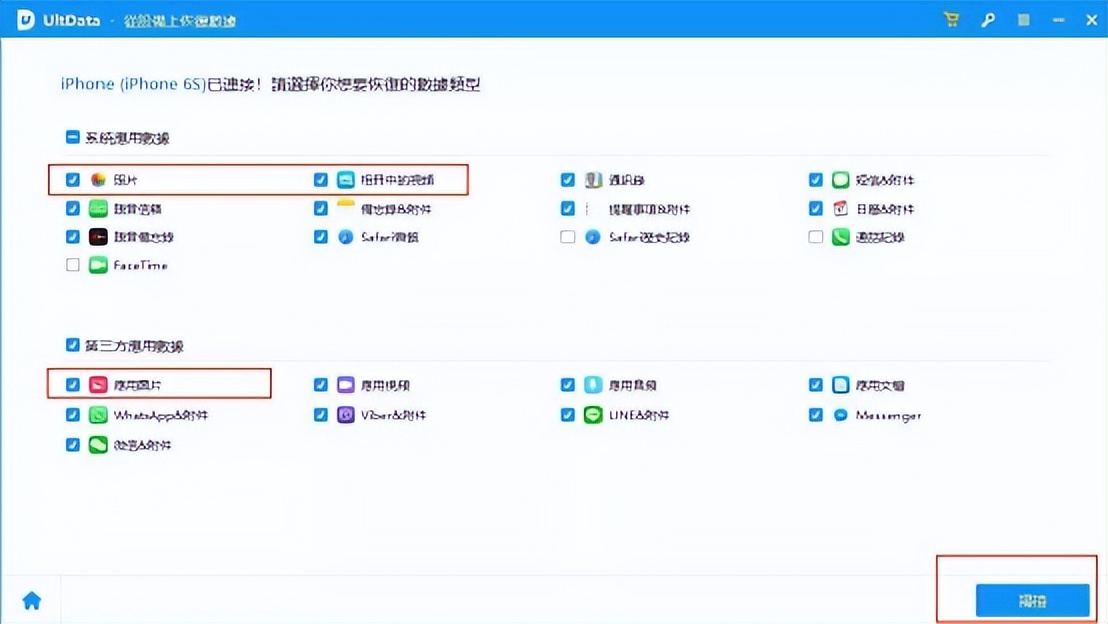
Task: Click the menu icon in the title bar
Action: 1024,19
